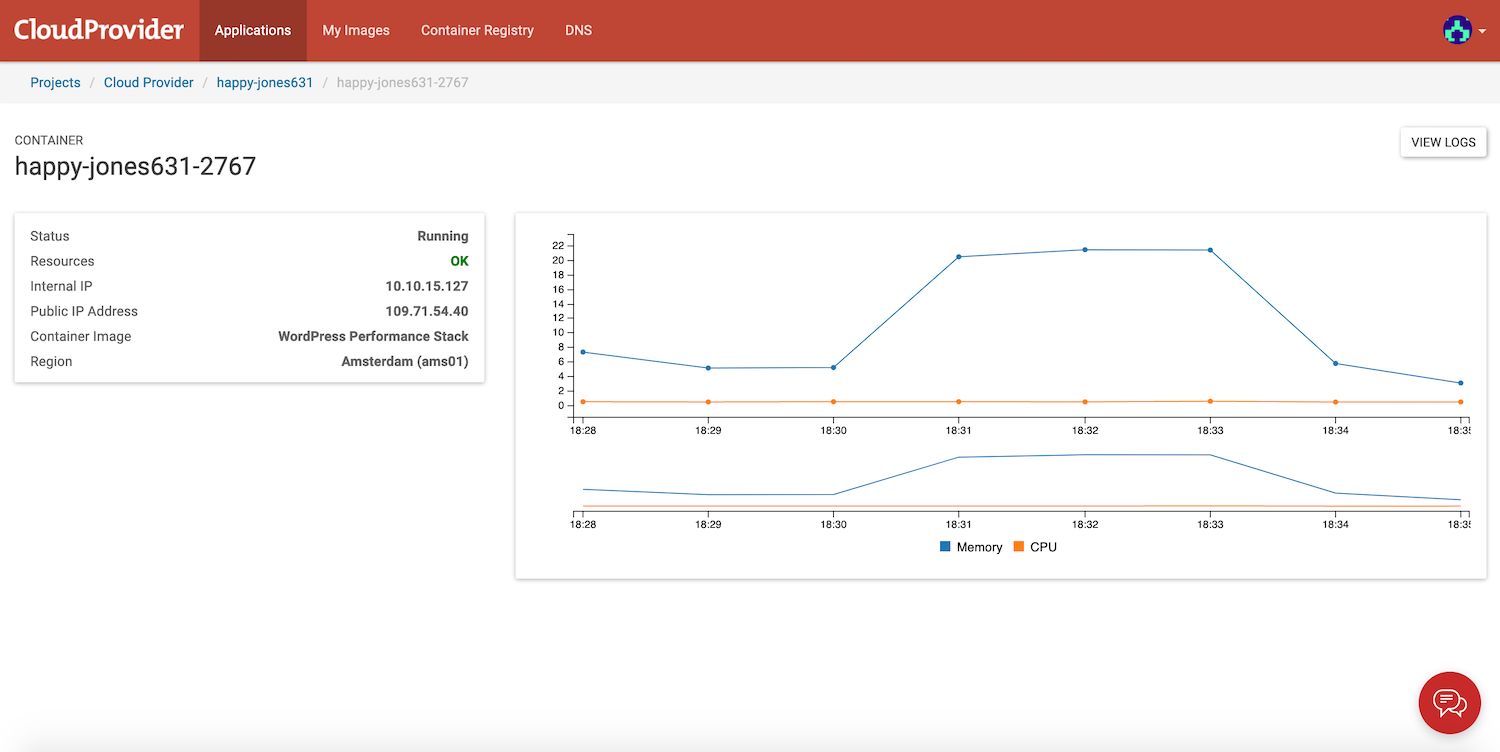
Task: Navigate to Projects breadcrumb
Action: click(x=55, y=82)
